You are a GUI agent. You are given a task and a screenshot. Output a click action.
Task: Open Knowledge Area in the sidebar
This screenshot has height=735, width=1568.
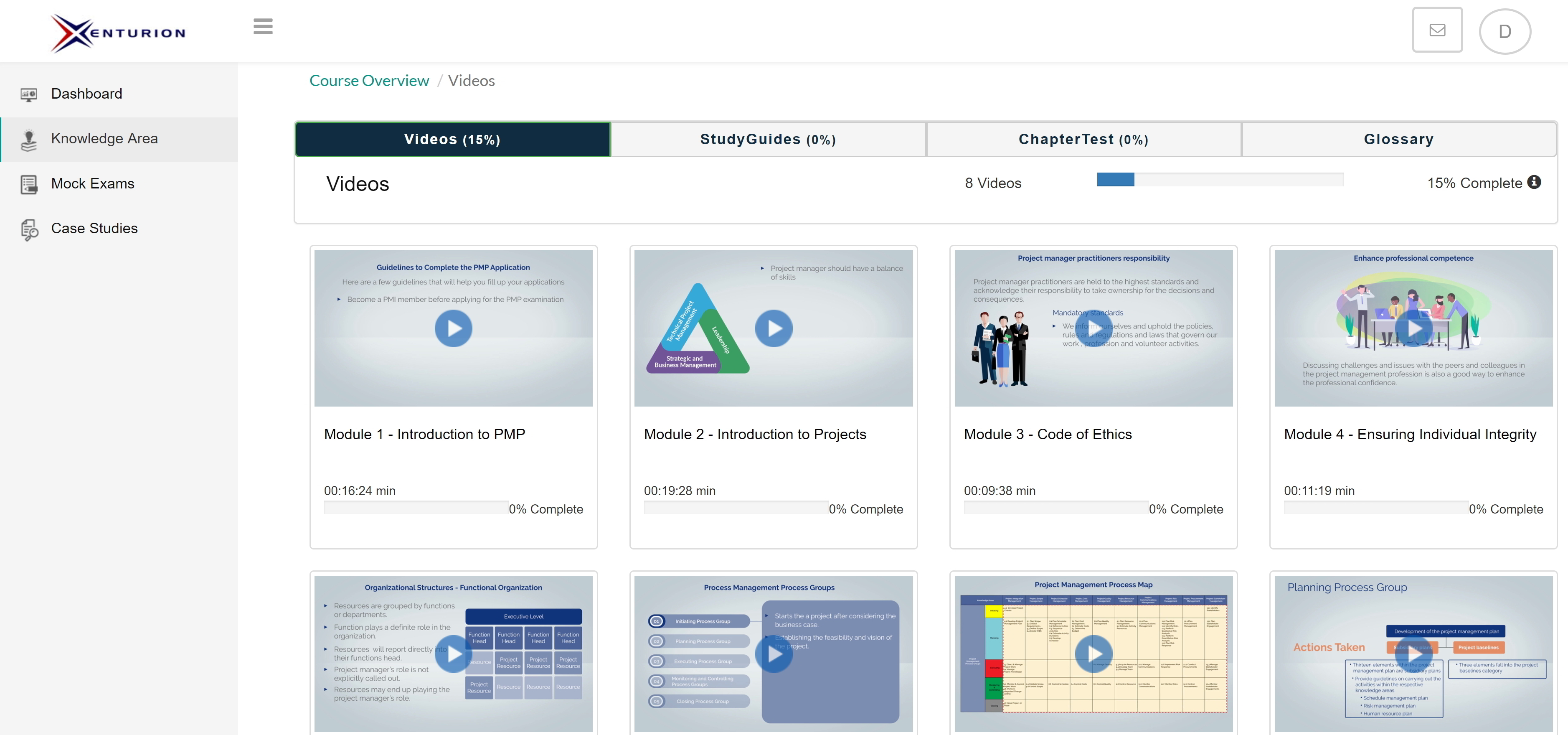[x=104, y=139]
